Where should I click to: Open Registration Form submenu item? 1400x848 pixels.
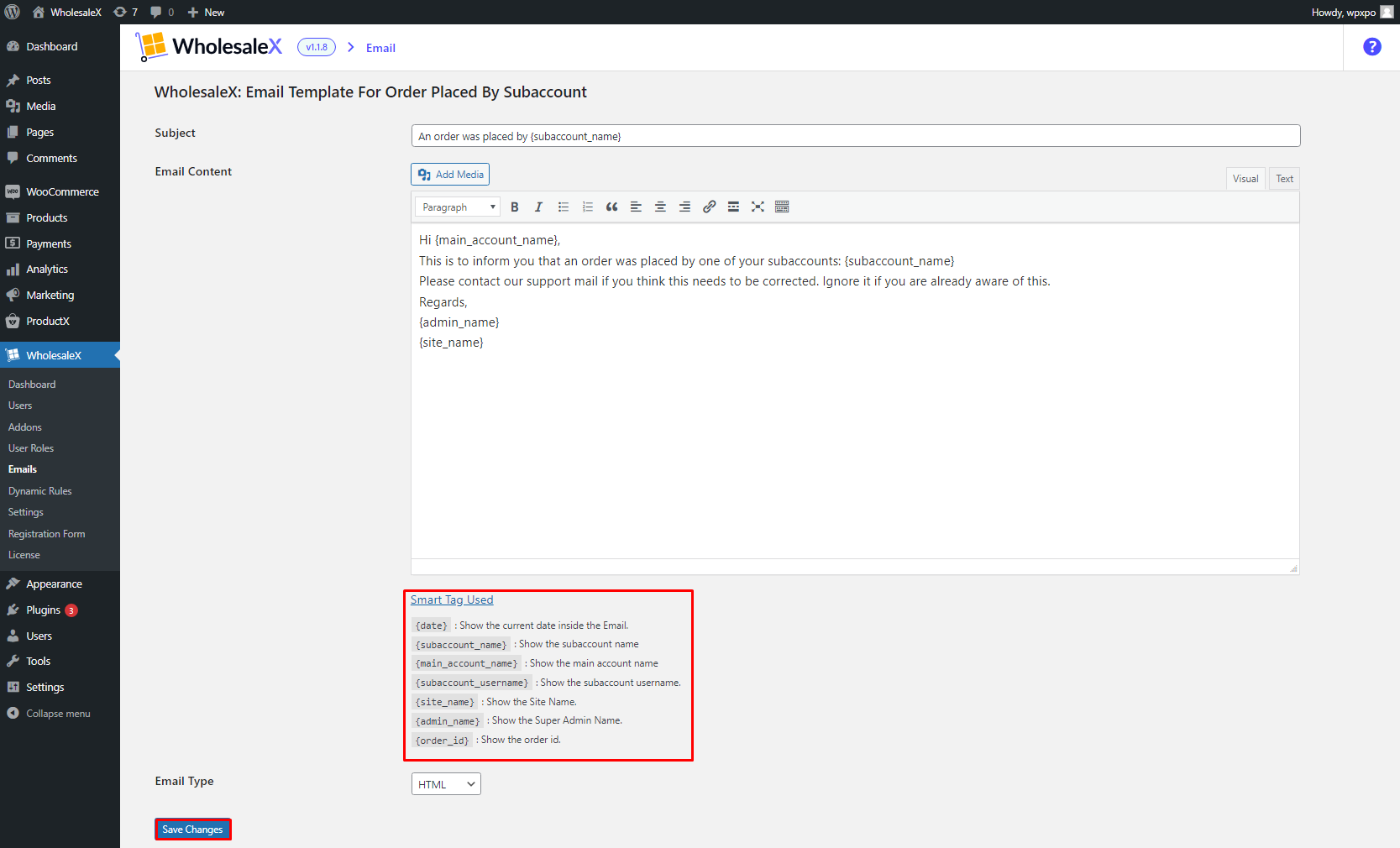pos(47,534)
